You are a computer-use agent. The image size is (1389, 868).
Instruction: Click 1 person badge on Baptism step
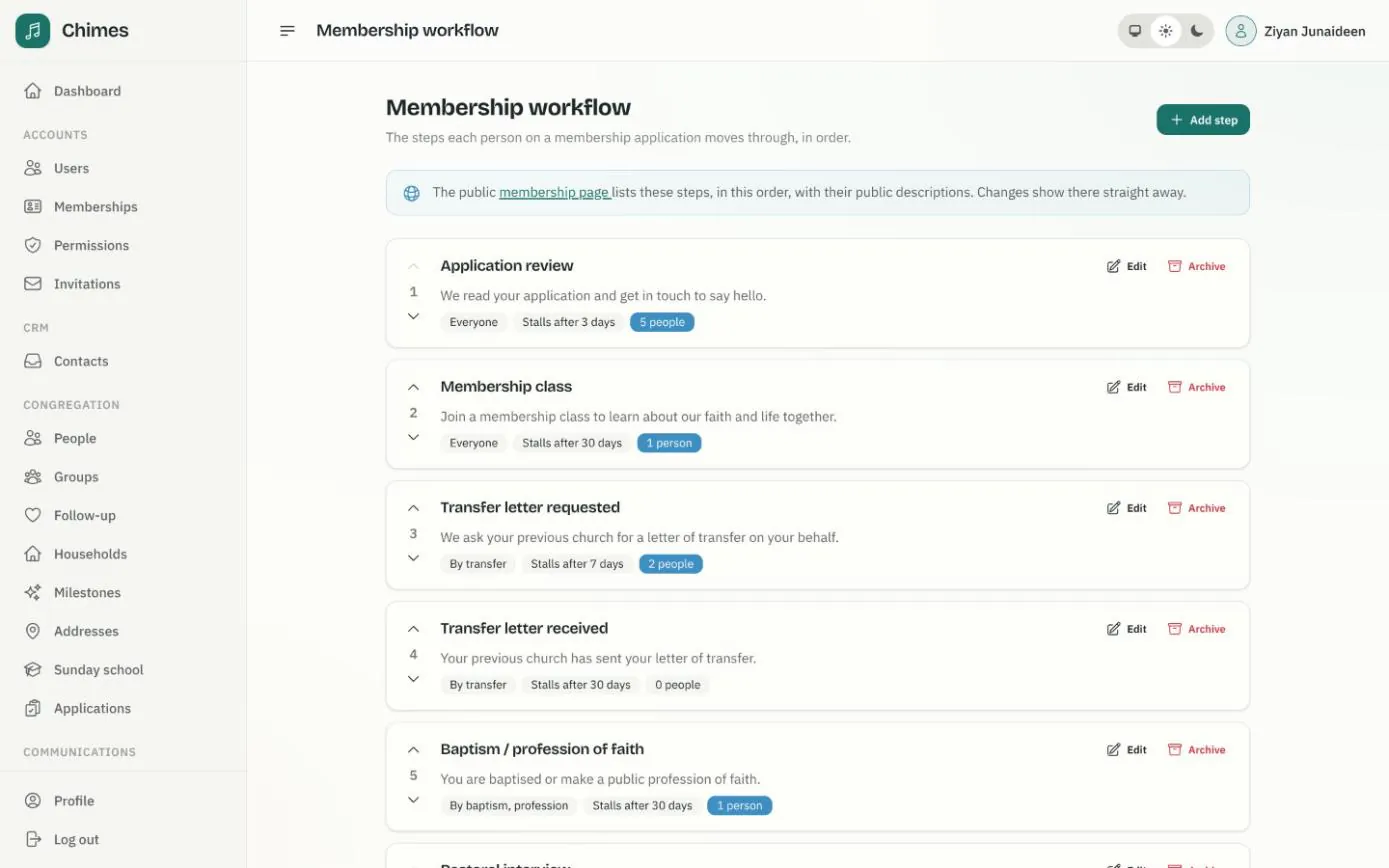click(x=739, y=806)
